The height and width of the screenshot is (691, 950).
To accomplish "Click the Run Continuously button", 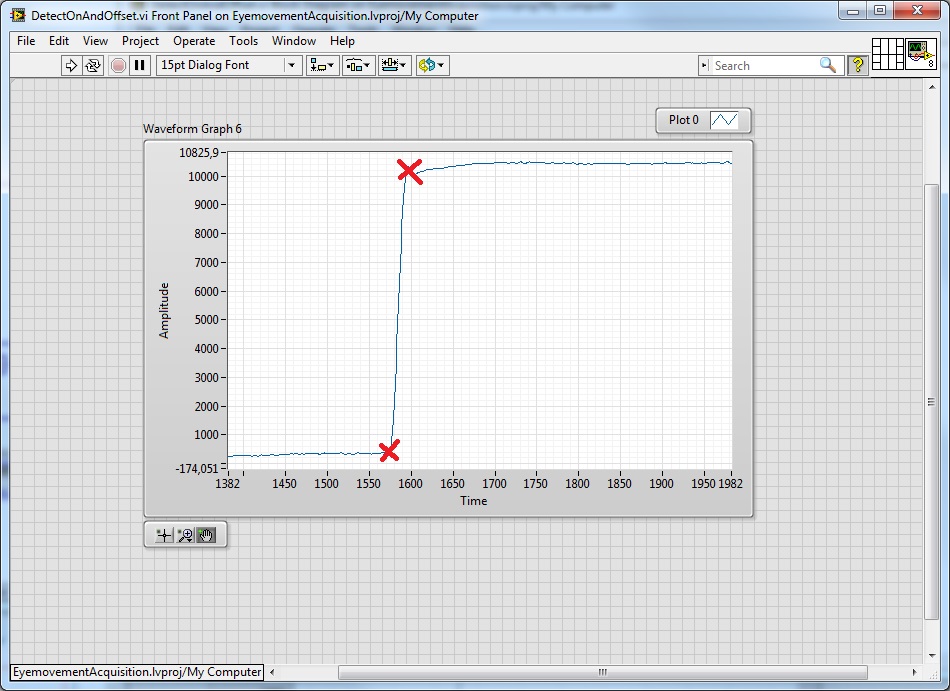I will point(93,65).
